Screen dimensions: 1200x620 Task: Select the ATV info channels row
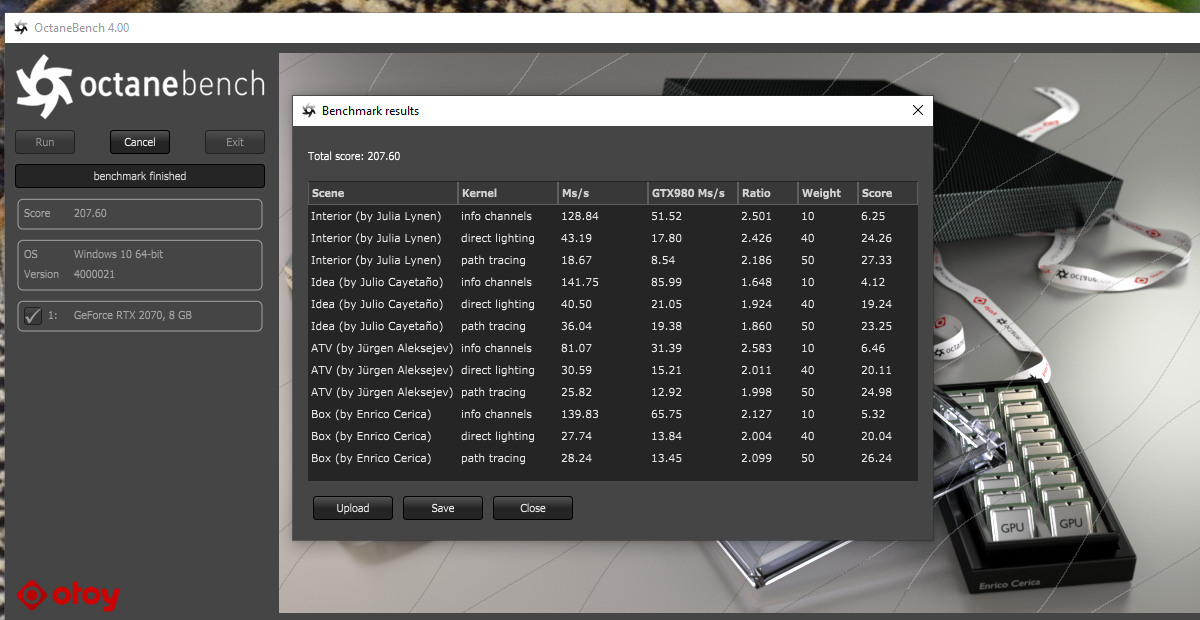(613, 348)
